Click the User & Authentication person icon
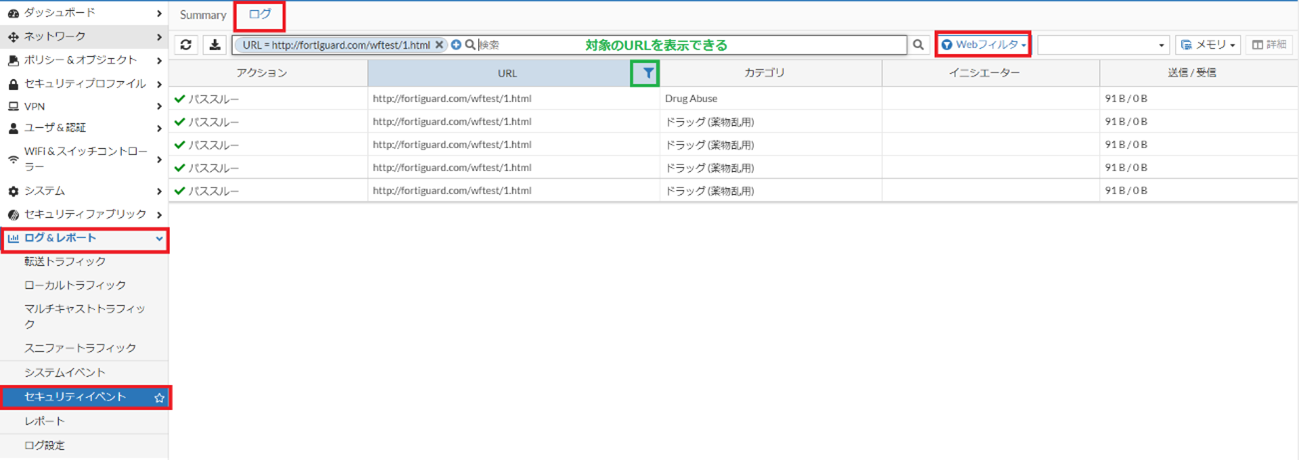This screenshot has height=460, width=1299. (x=13, y=128)
